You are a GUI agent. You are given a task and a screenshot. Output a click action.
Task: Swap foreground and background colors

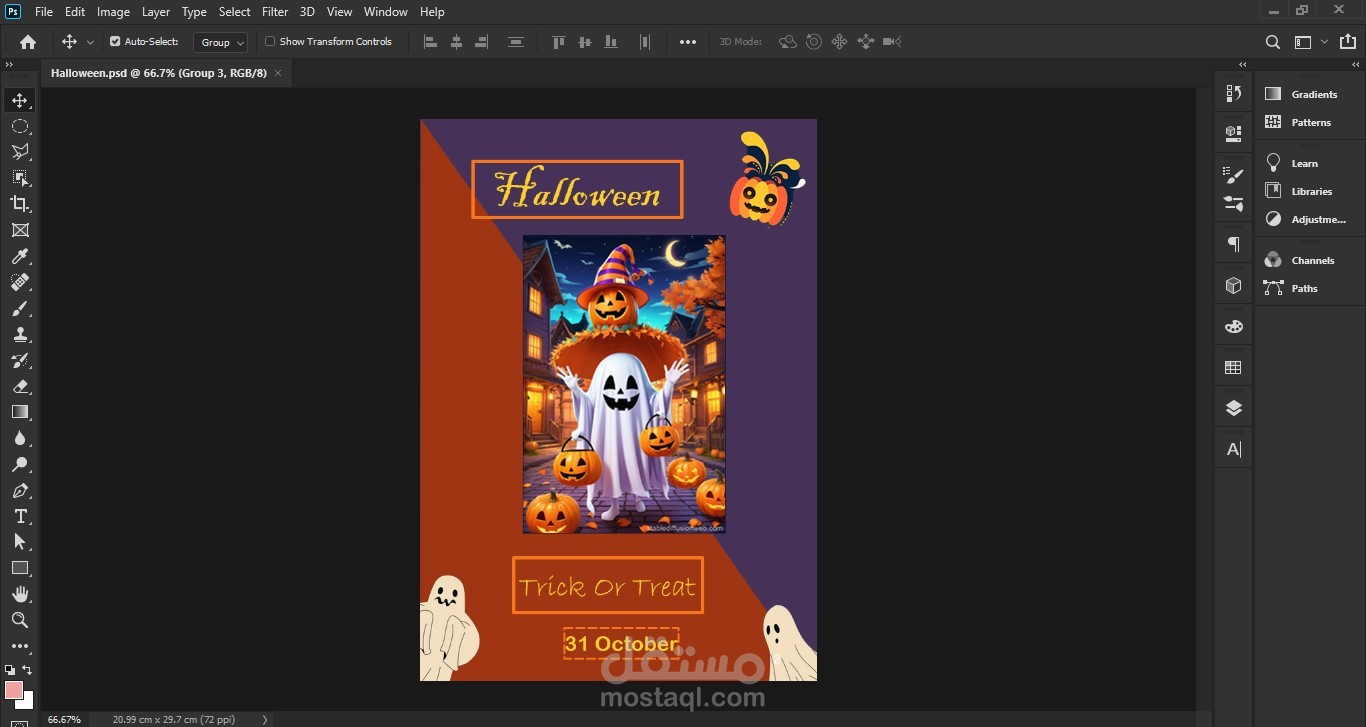point(28,670)
